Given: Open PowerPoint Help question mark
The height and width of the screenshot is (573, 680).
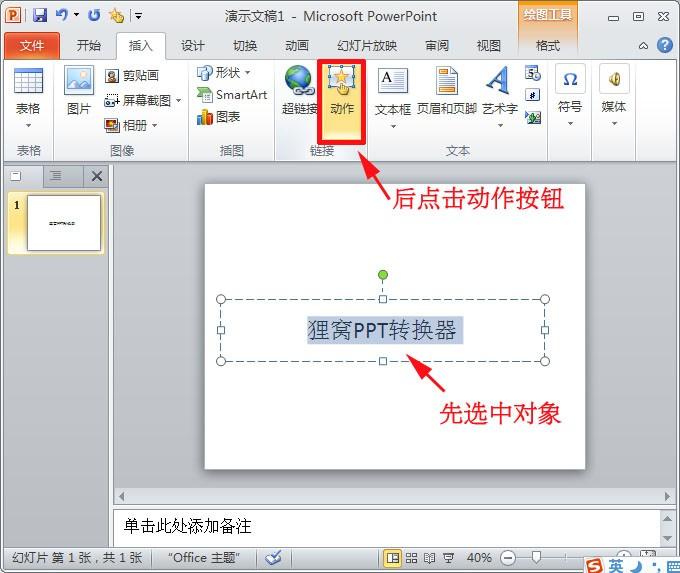Looking at the screenshot, I should [x=665, y=45].
